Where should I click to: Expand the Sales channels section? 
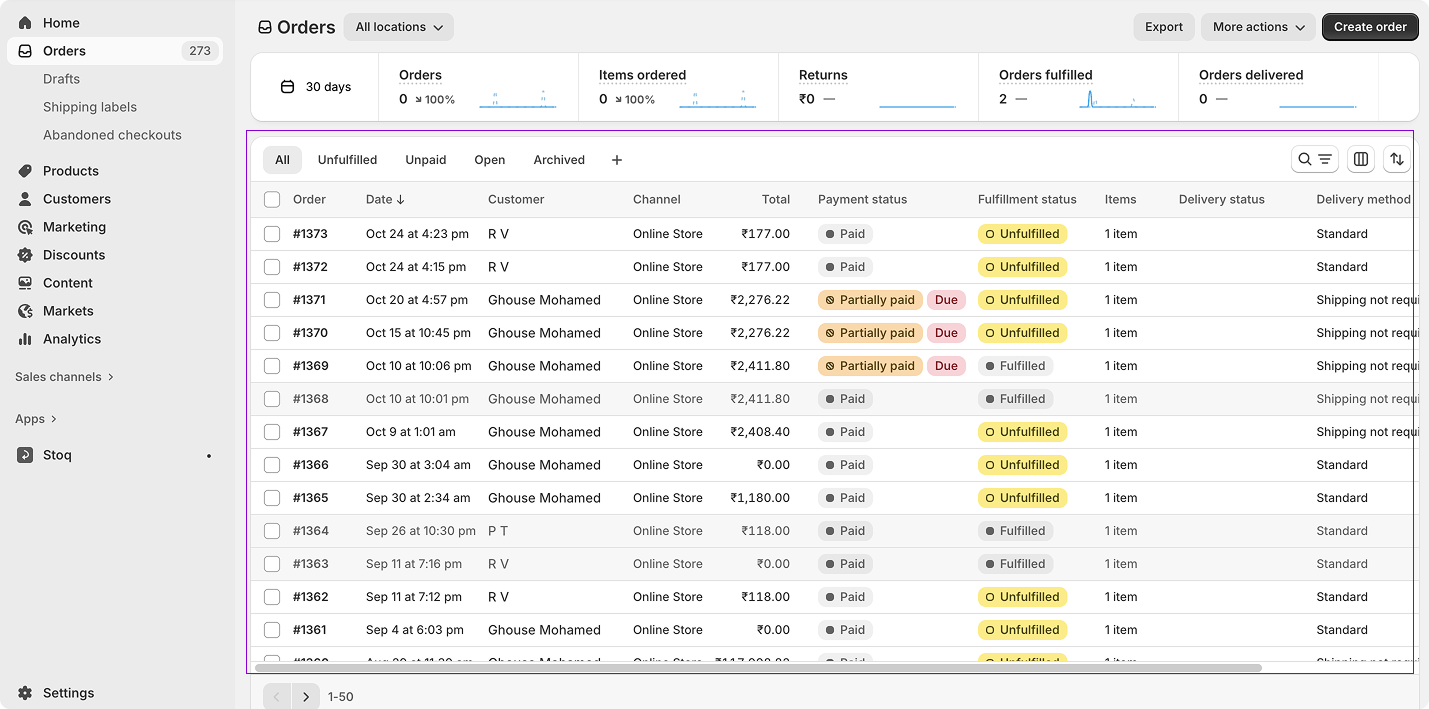tap(64, 377)
